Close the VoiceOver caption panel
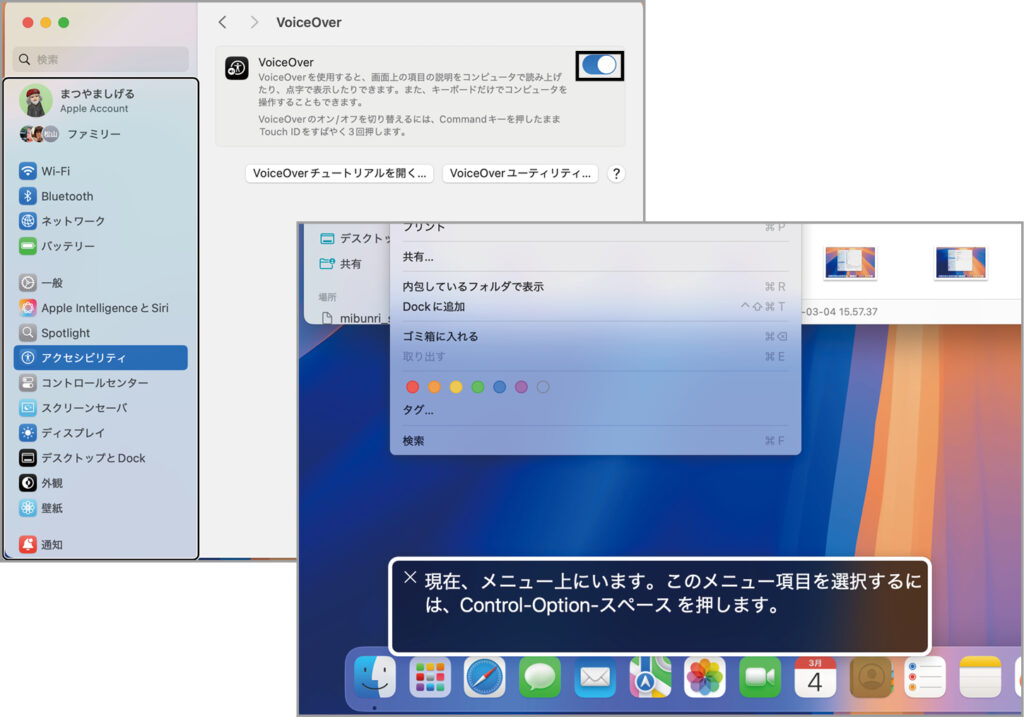Viewport: 1024px width, 717px height. point(410,577)
